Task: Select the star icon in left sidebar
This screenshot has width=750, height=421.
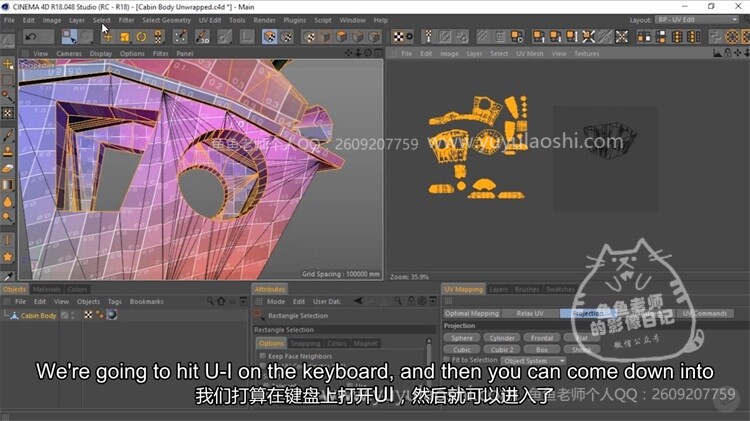Action: (x=8, y=257)
